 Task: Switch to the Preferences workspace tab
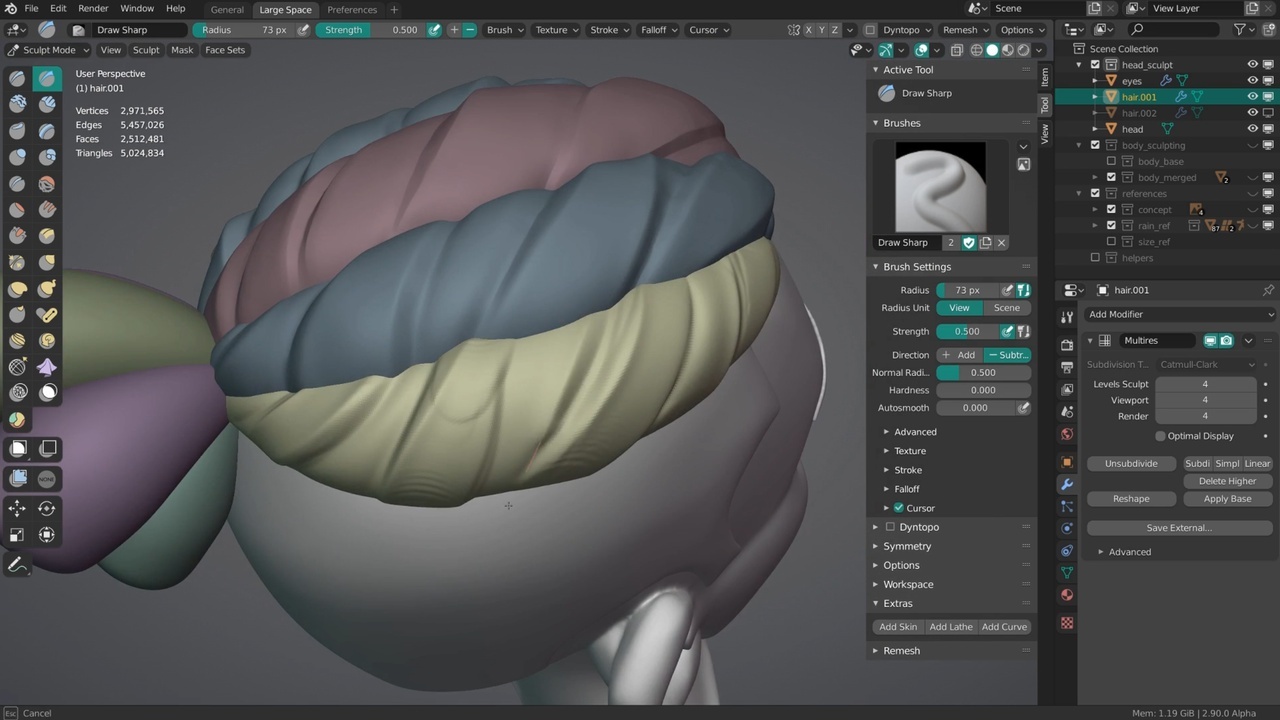[x=352, y=10]
